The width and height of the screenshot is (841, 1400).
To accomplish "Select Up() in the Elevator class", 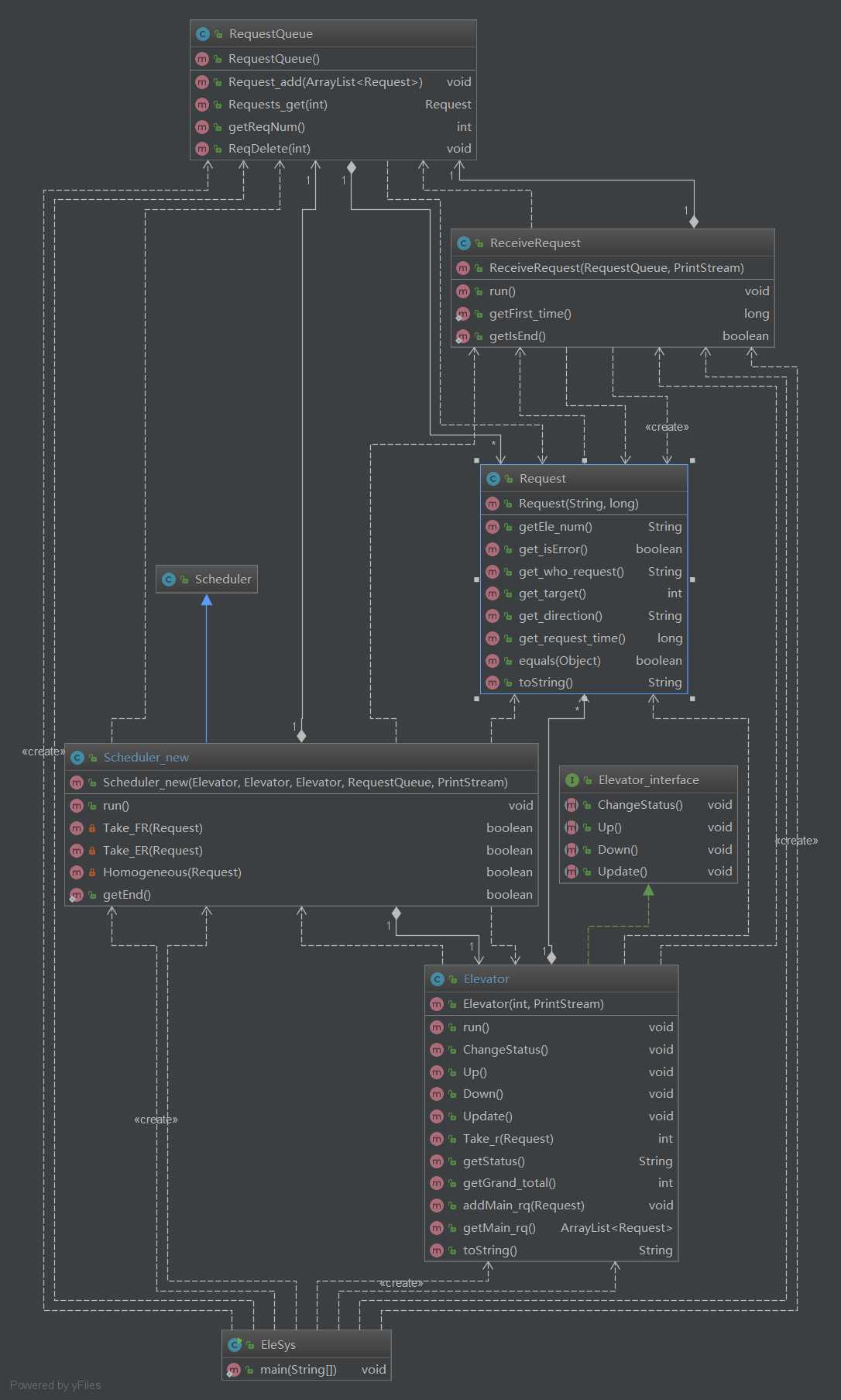I will [x=551, y=1072].
